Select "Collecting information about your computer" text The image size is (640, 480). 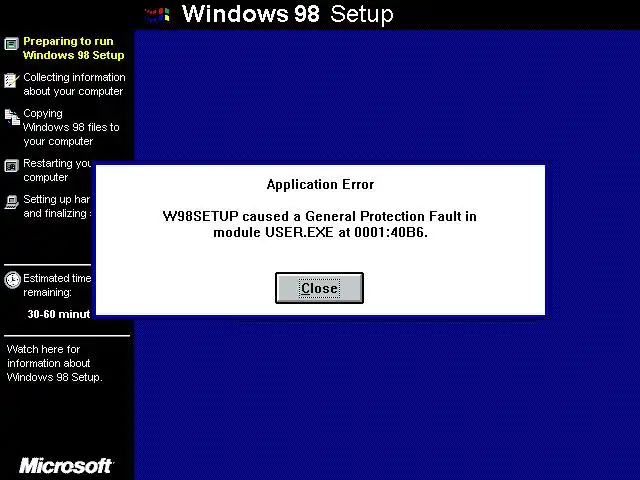point(74,84)
